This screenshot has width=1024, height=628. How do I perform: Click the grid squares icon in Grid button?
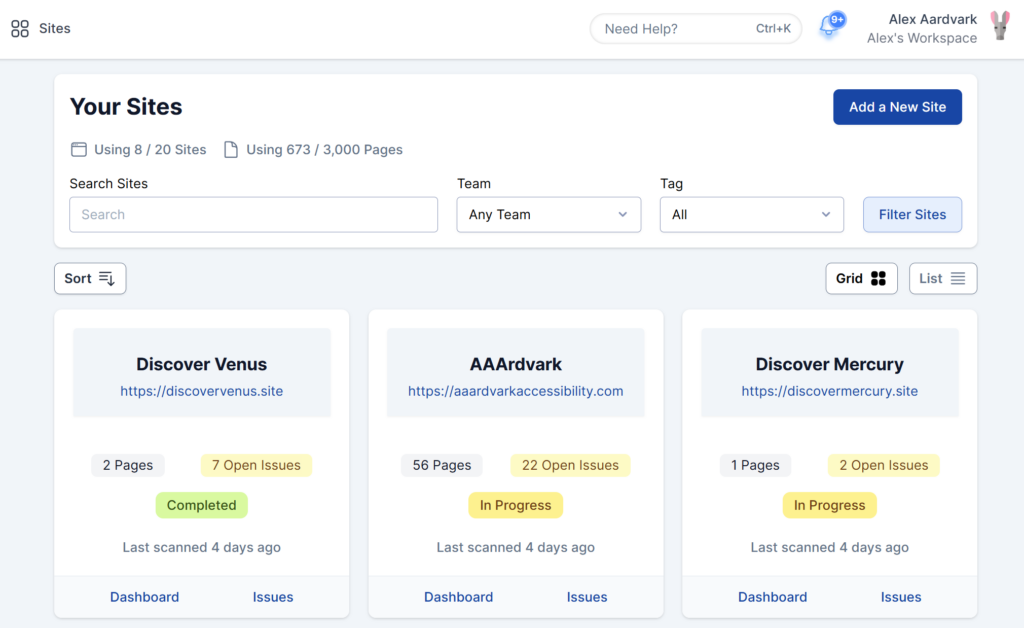point(878,279)
